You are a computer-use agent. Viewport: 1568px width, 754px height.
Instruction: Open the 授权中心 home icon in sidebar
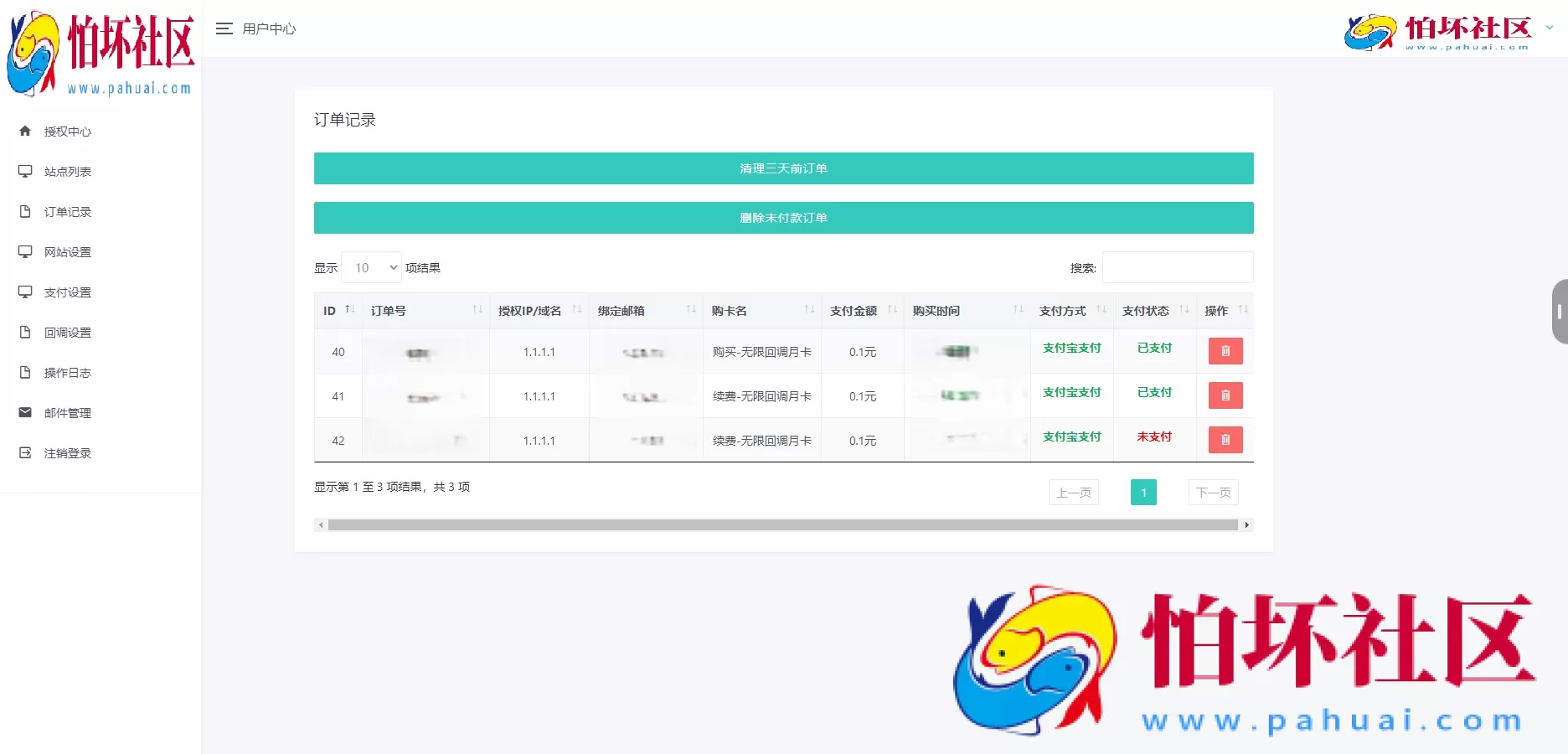24,131
